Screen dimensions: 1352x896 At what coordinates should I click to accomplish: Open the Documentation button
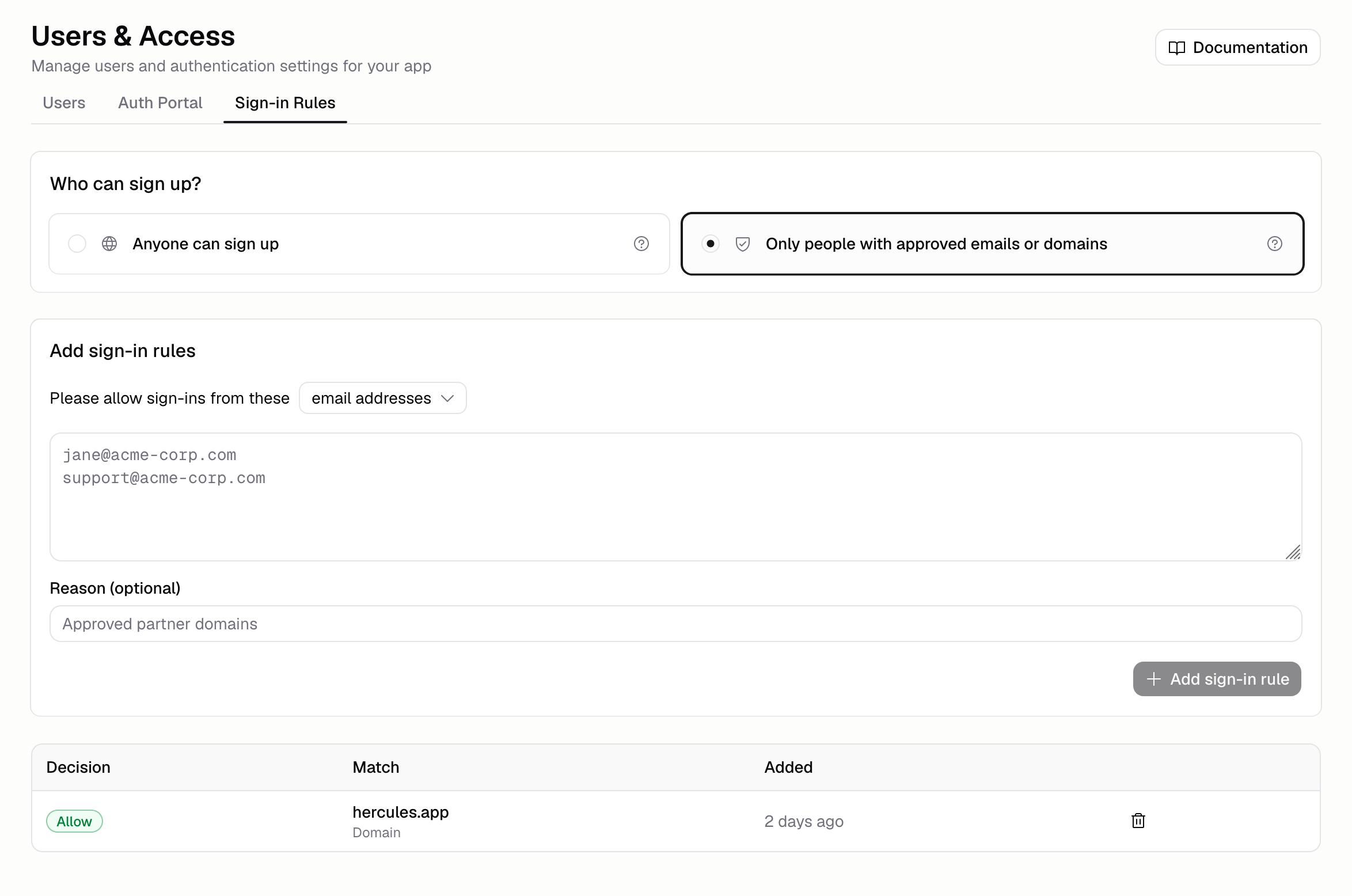click(1237, 47)
